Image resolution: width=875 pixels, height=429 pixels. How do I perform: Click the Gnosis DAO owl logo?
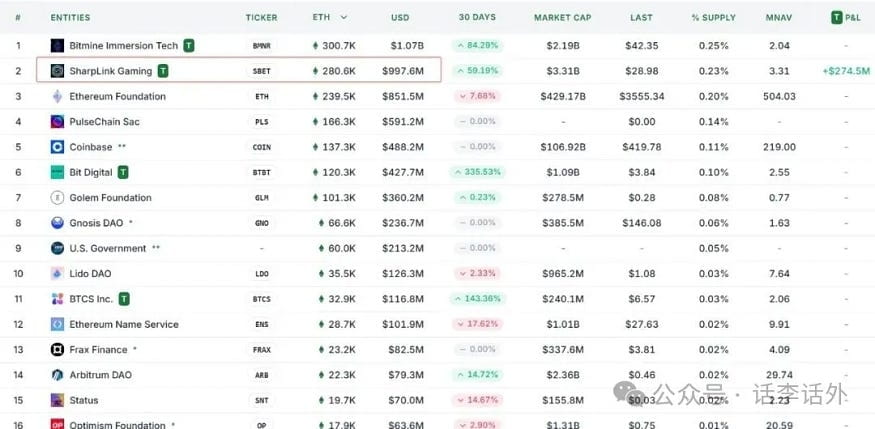click(57, 223)
